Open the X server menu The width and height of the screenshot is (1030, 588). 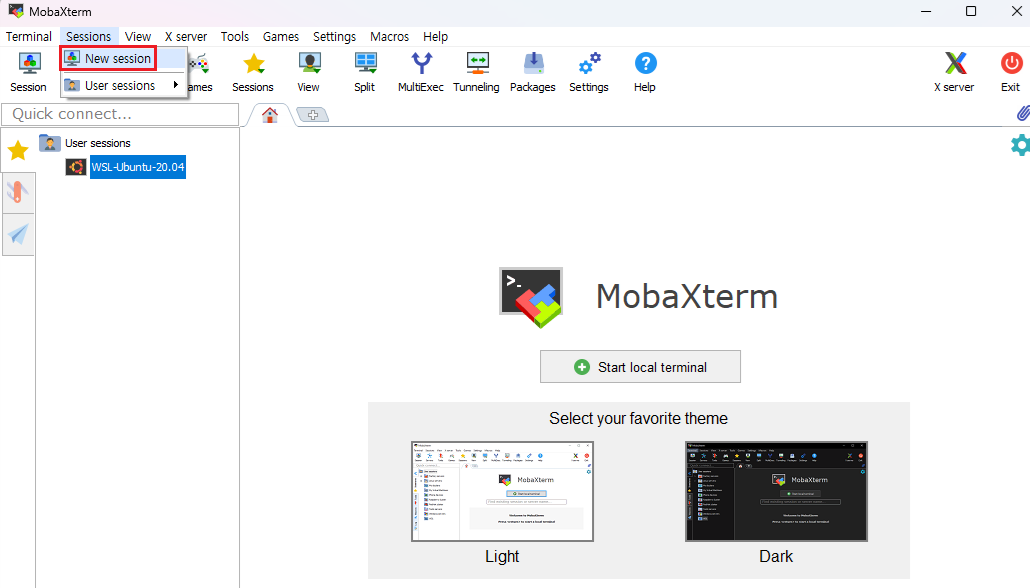(x=186, y=37)
